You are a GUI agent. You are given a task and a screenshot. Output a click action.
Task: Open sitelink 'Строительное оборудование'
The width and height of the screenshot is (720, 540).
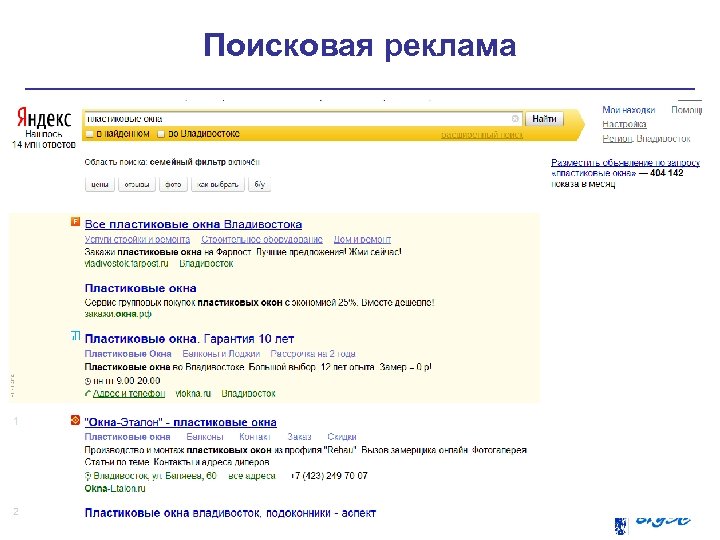[x=262, y=240]
